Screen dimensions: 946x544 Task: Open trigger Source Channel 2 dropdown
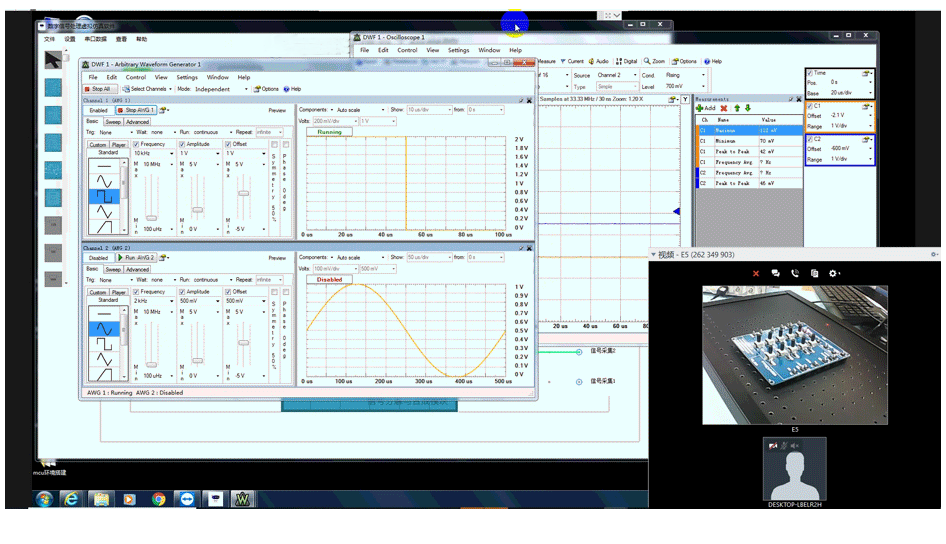coord(615,75)
